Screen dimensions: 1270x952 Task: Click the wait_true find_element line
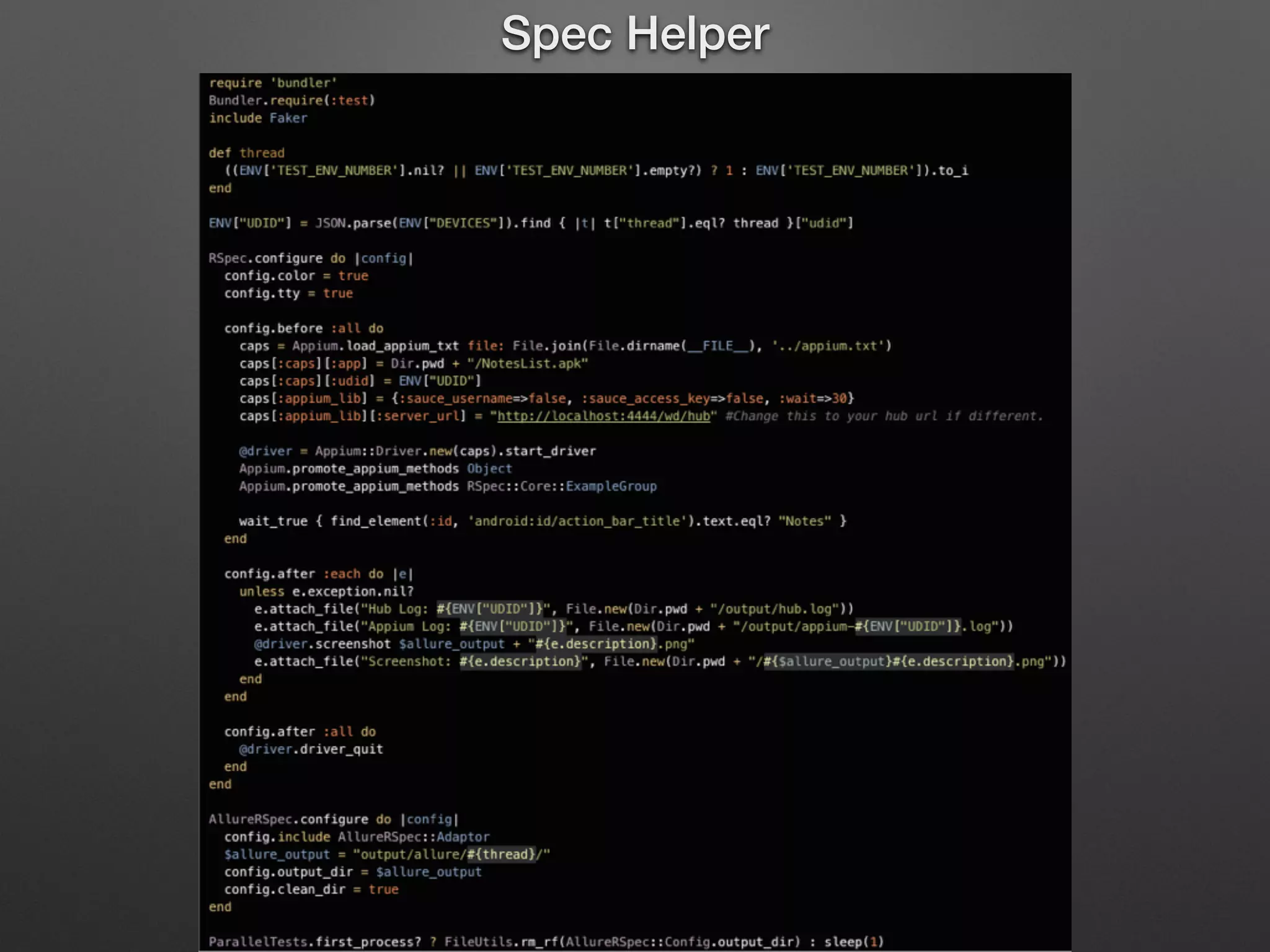click(543, 521)
